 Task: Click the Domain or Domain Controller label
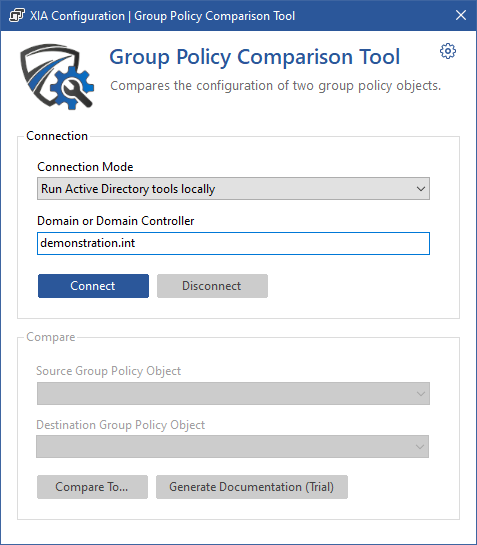point(116,221)
